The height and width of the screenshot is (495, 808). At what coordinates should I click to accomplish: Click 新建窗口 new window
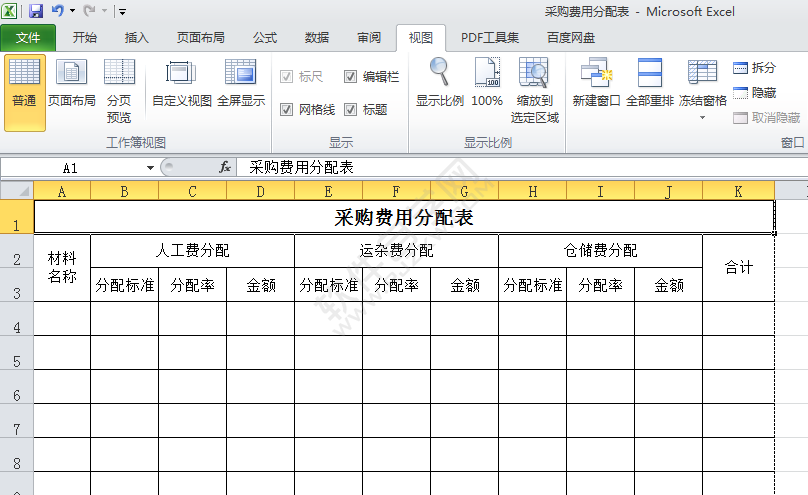pyautogui.click(x=596, y=84)
